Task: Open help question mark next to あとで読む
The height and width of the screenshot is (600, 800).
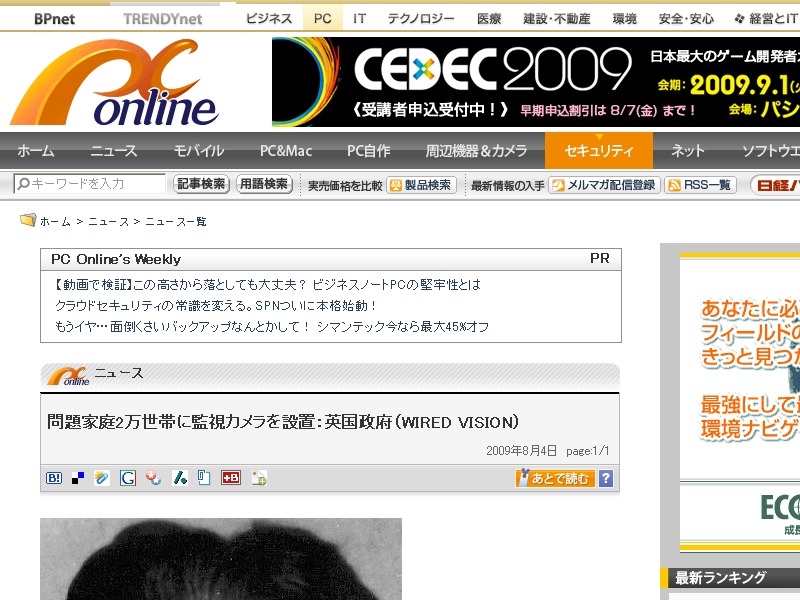Action: 606,479
